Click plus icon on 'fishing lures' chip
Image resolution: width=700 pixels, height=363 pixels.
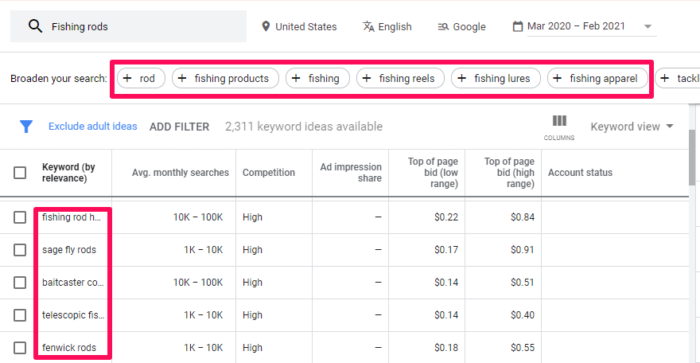click(x=462, y=78)
